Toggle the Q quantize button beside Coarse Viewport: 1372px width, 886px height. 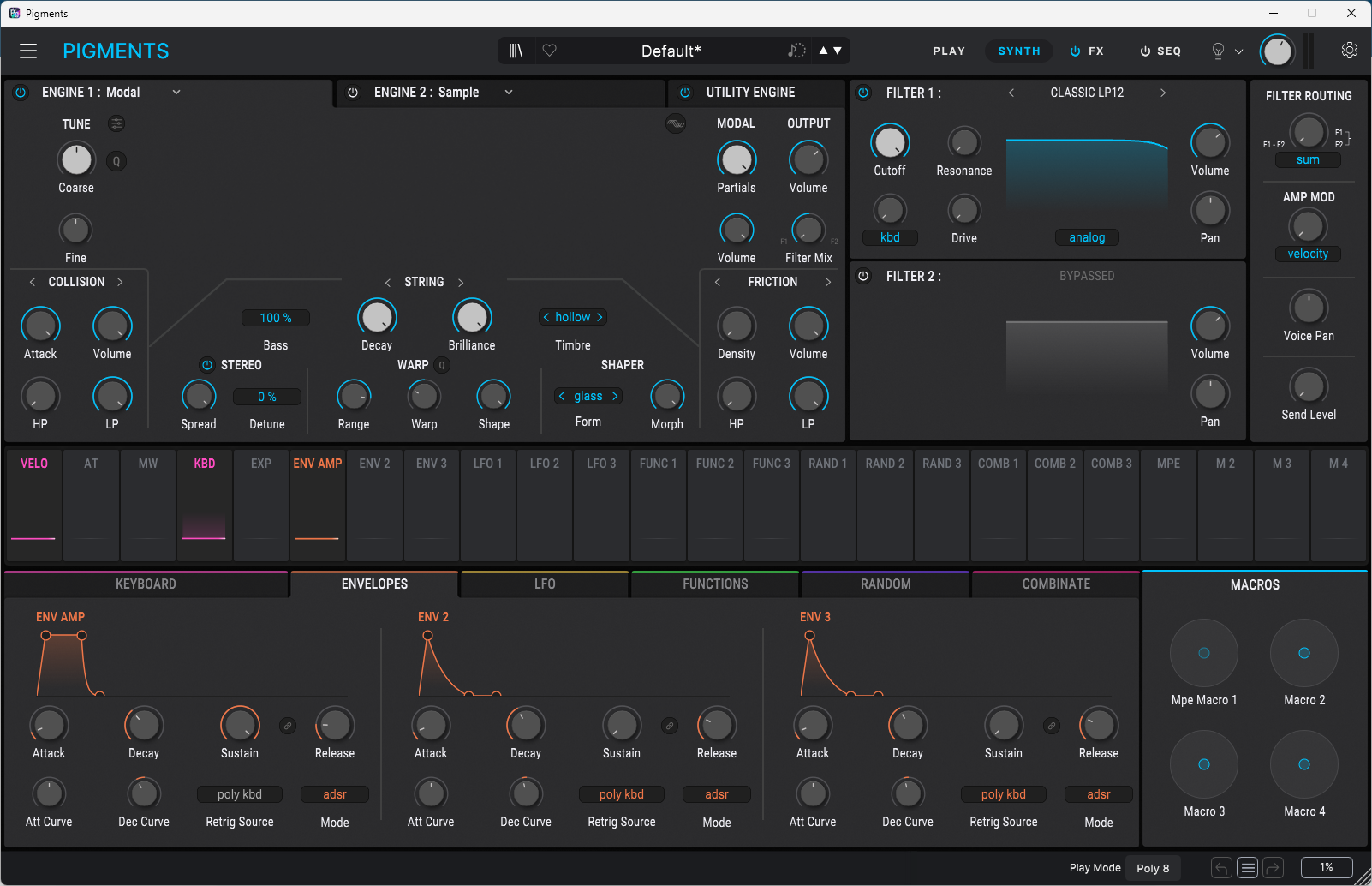pyautogui.click(x=116, y=161)
